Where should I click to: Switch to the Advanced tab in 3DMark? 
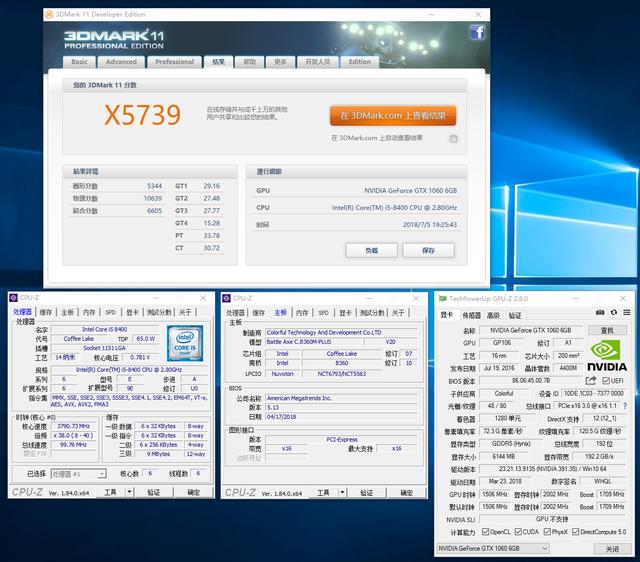pos(121,61)
